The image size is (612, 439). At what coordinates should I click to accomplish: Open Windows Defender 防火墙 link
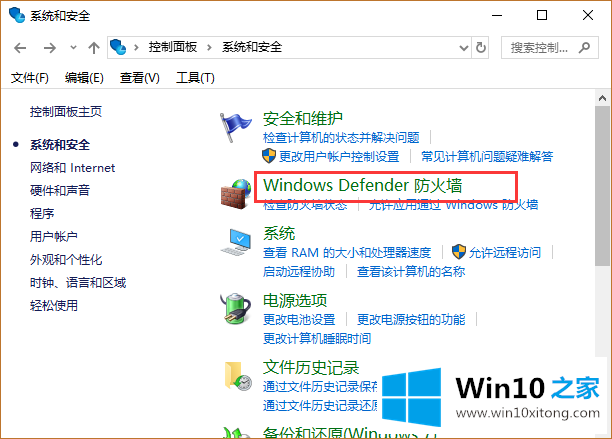point(363,185)
